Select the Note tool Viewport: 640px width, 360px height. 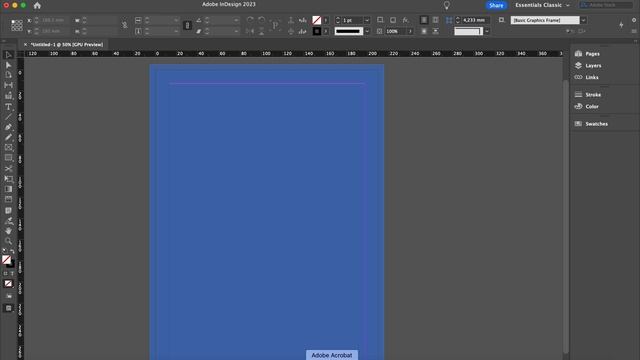point(9,211)
